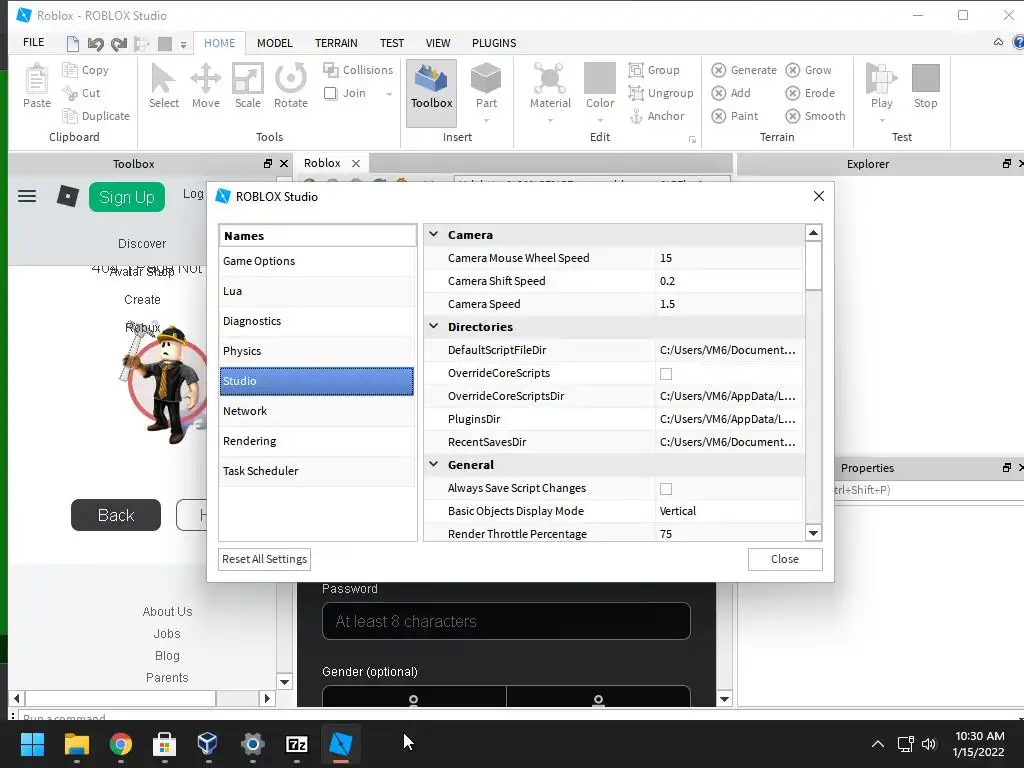Click the Password input field
This screenshot has width=1024, height=768.
coord(506,621)
